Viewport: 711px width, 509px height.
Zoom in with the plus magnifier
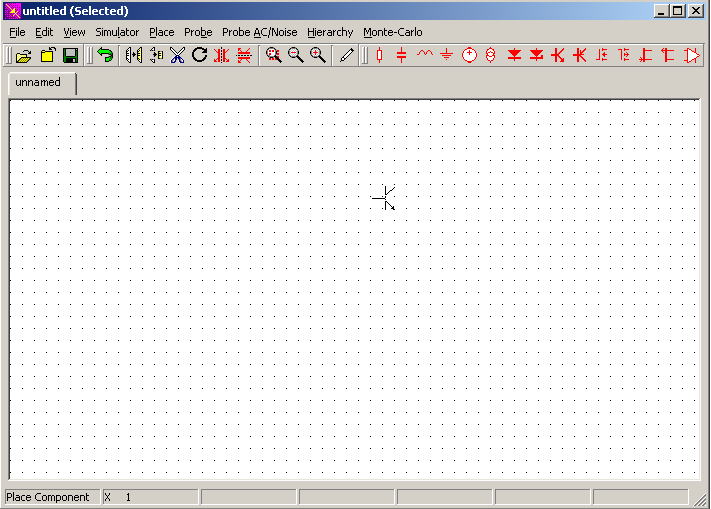(318, 55)
